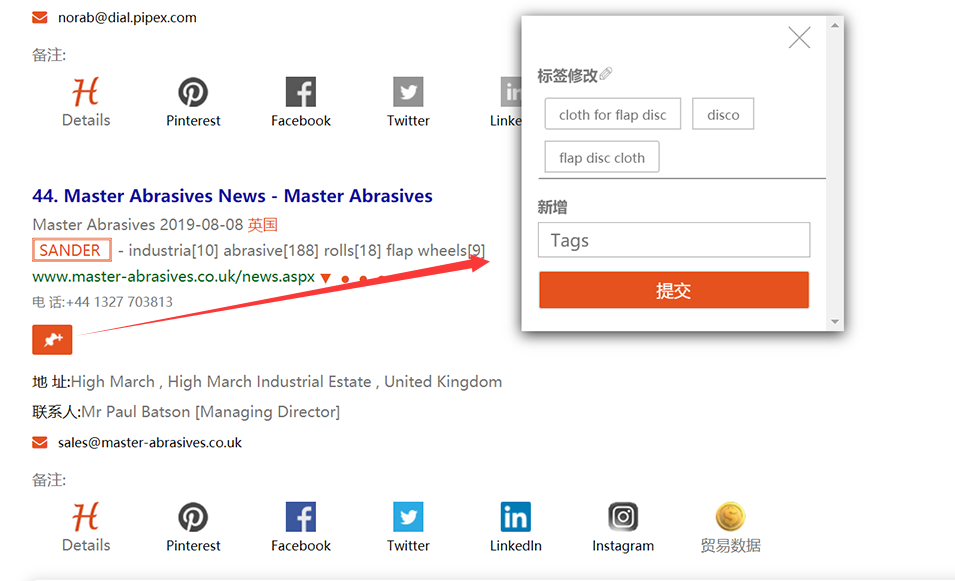Click norab@dial.pipex.com email address
Image resolution: width=955 pixels, height=581 pixels.
(127, 18)
